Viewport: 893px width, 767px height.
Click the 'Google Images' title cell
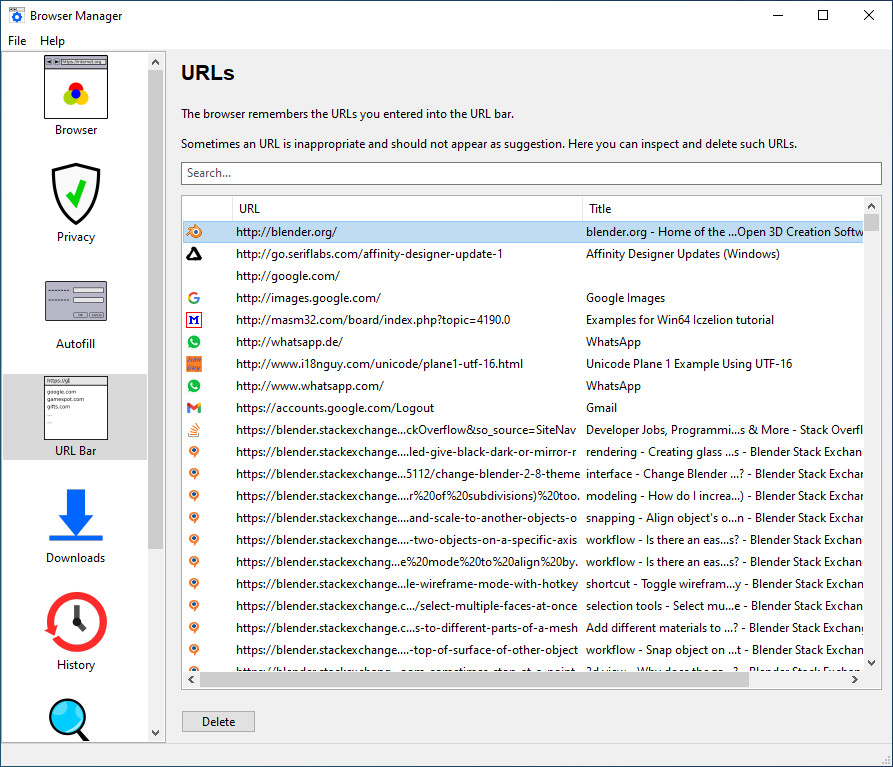(625, 298)
